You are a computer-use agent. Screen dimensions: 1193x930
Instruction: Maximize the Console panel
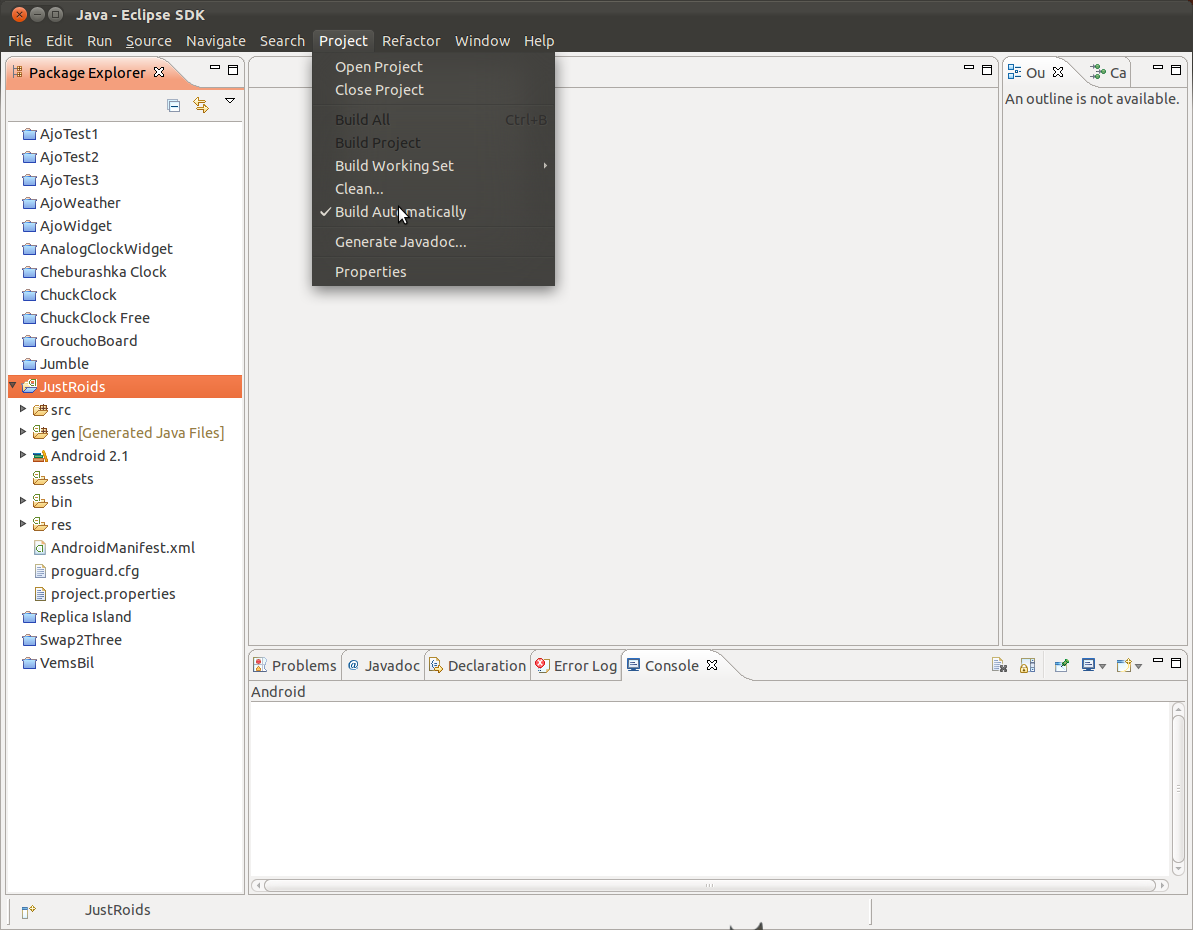[1176, 663]
